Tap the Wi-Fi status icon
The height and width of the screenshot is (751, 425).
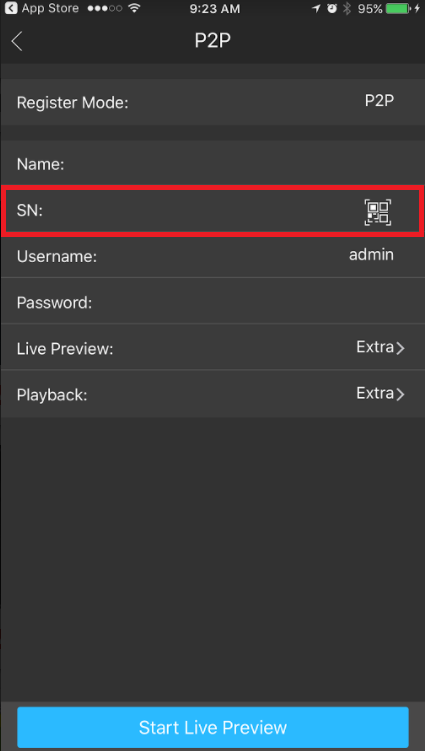(136, 9)
